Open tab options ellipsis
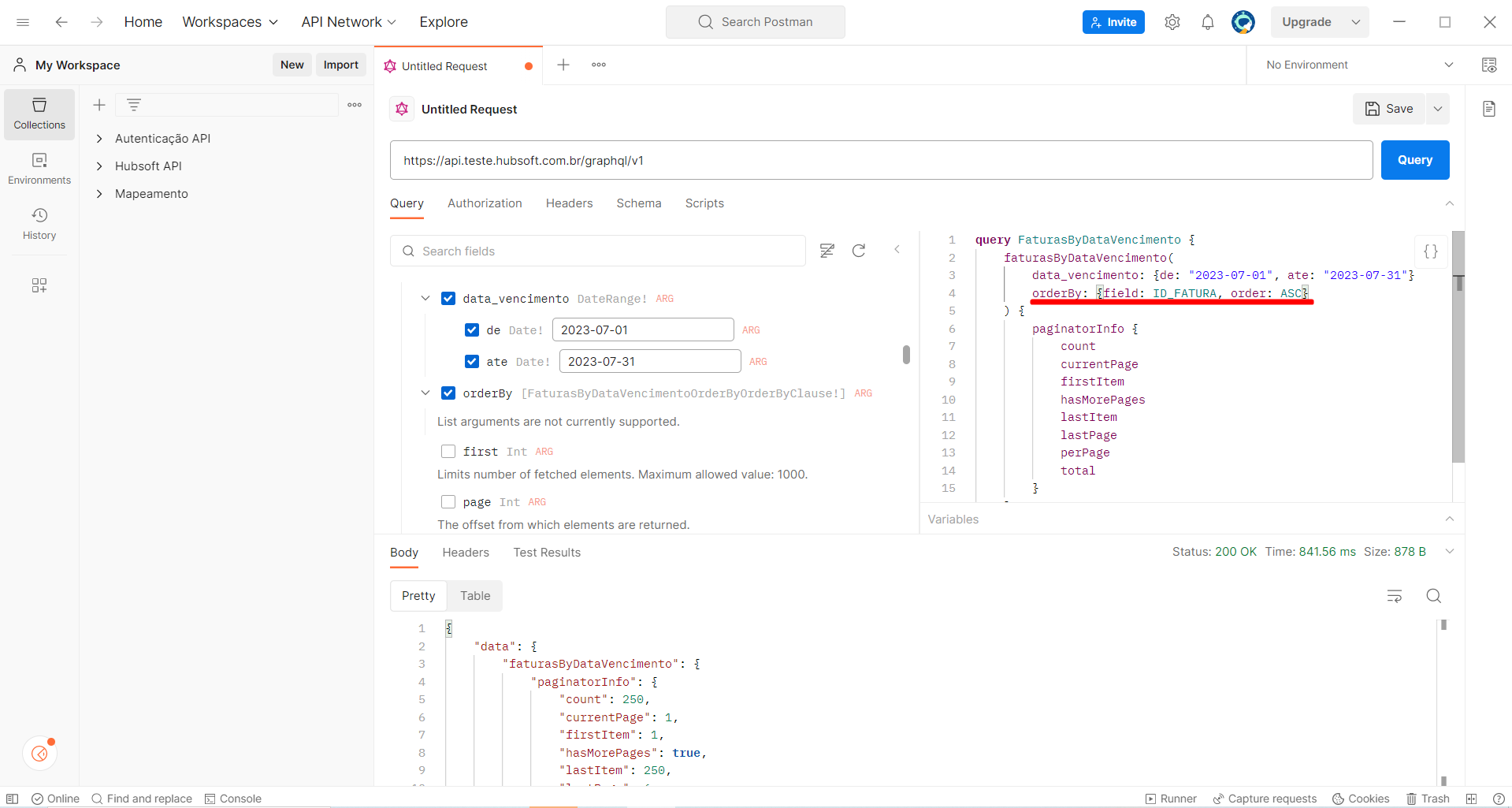1512x808 pixels. point(599,65)
